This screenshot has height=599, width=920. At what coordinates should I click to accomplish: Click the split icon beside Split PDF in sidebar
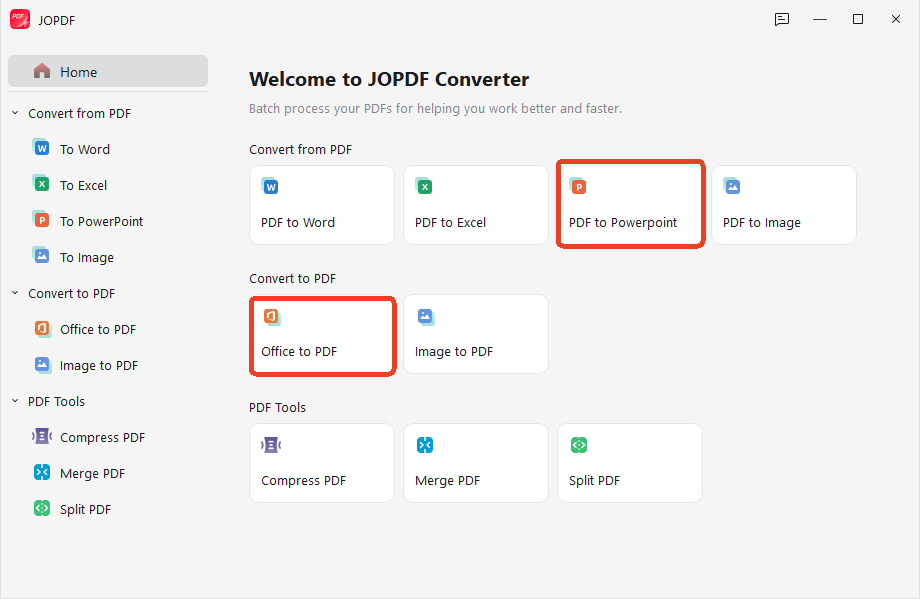click(x=42, y=508)
